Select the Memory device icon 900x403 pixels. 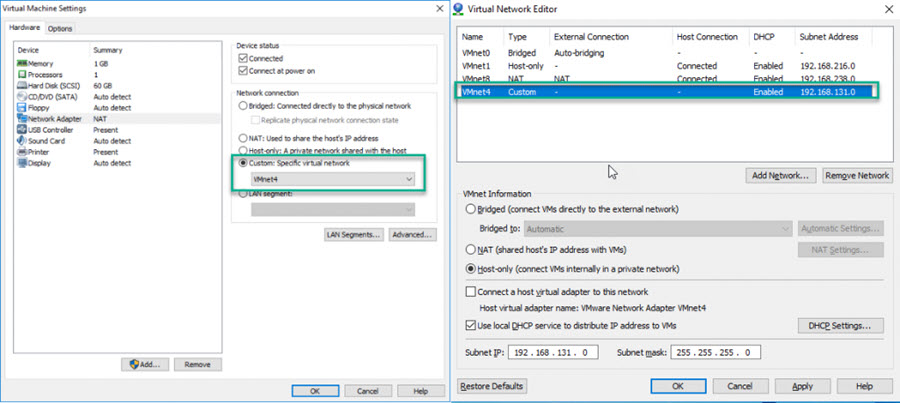click(20, 63)
